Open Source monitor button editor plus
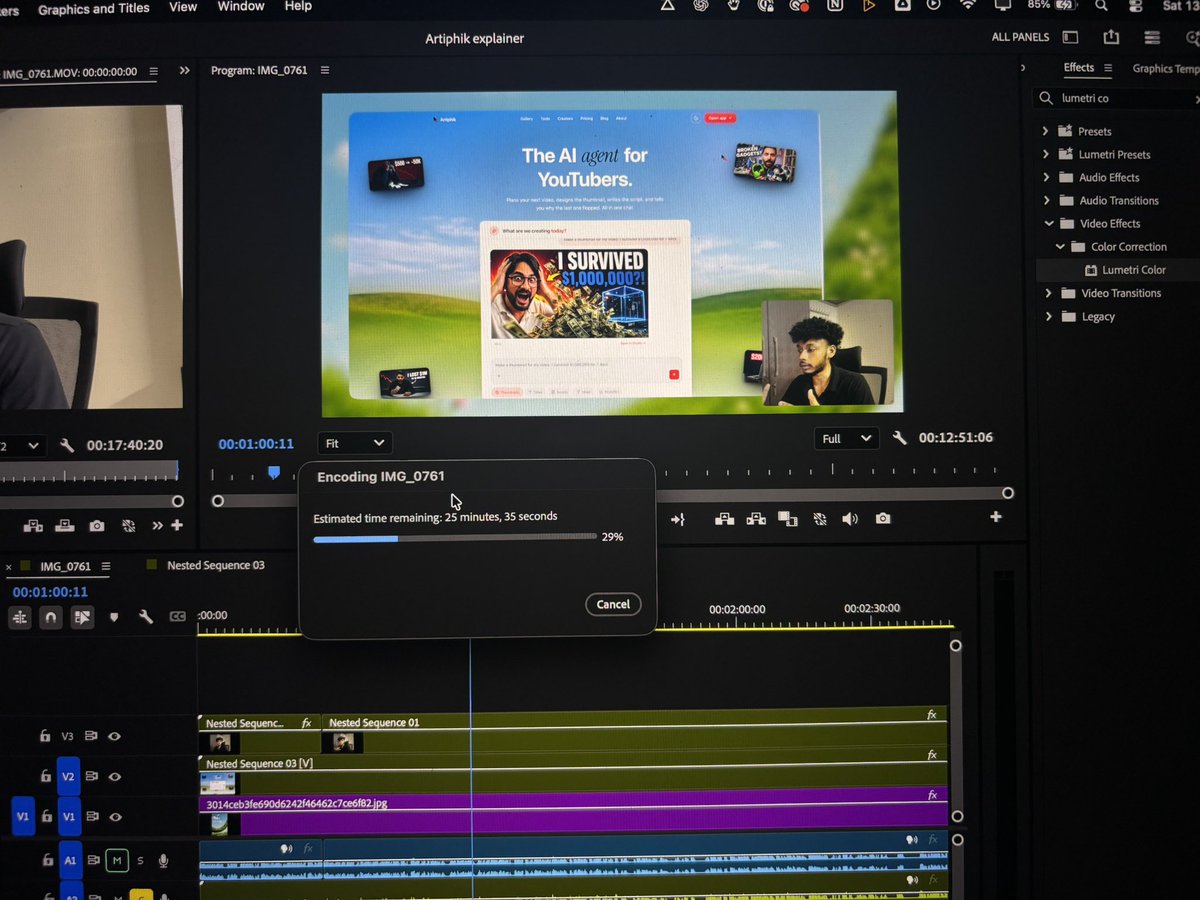1200x900 pixels. 177,525
